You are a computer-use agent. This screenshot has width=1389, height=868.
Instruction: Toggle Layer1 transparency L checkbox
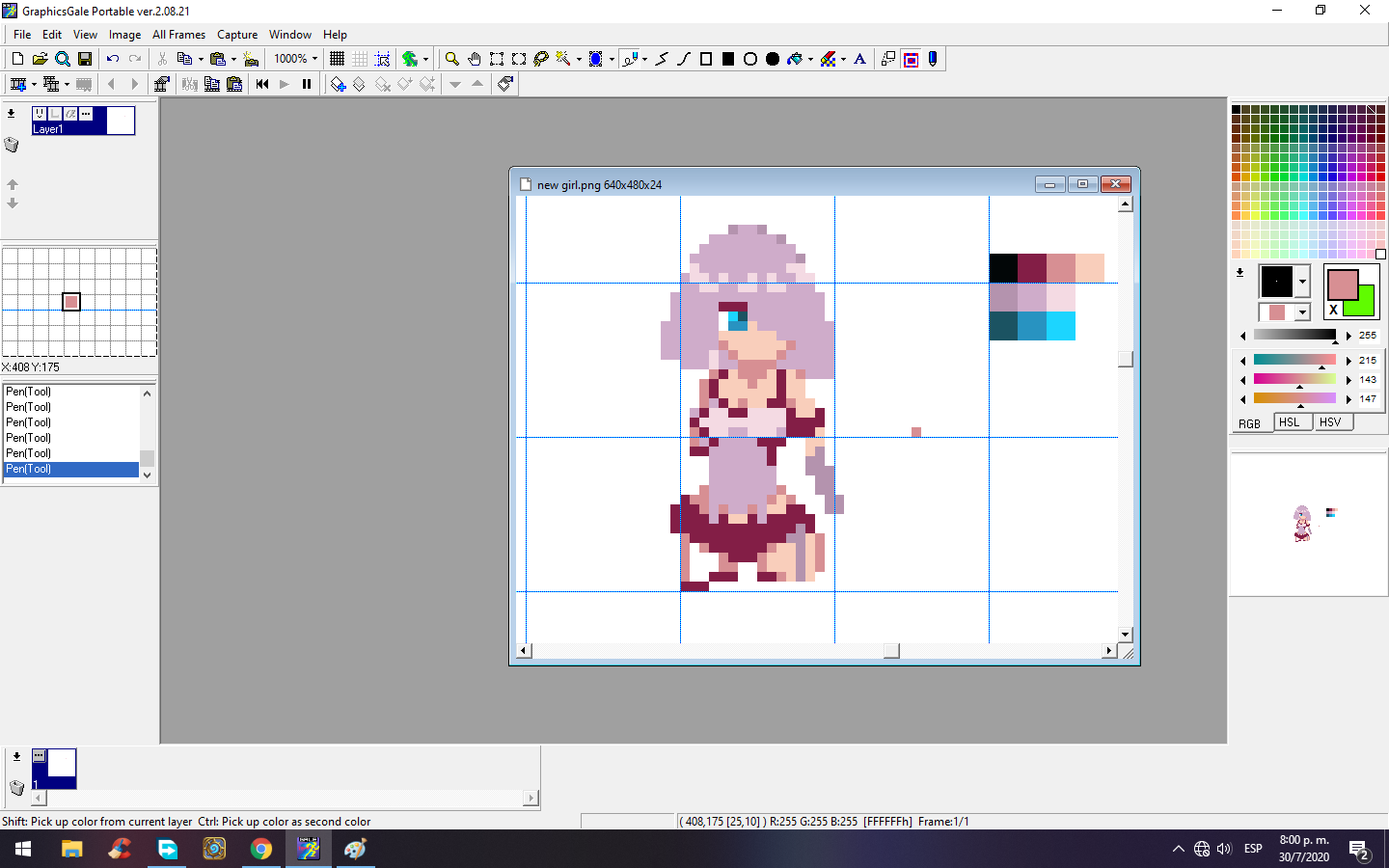(x=55, y=114)
